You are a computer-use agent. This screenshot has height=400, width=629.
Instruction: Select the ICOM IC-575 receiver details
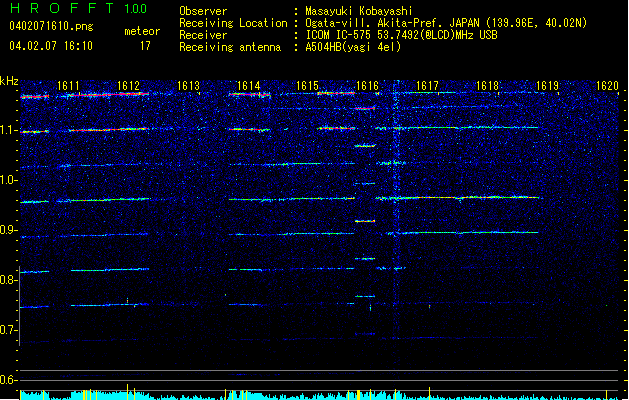tap(401, 35)
